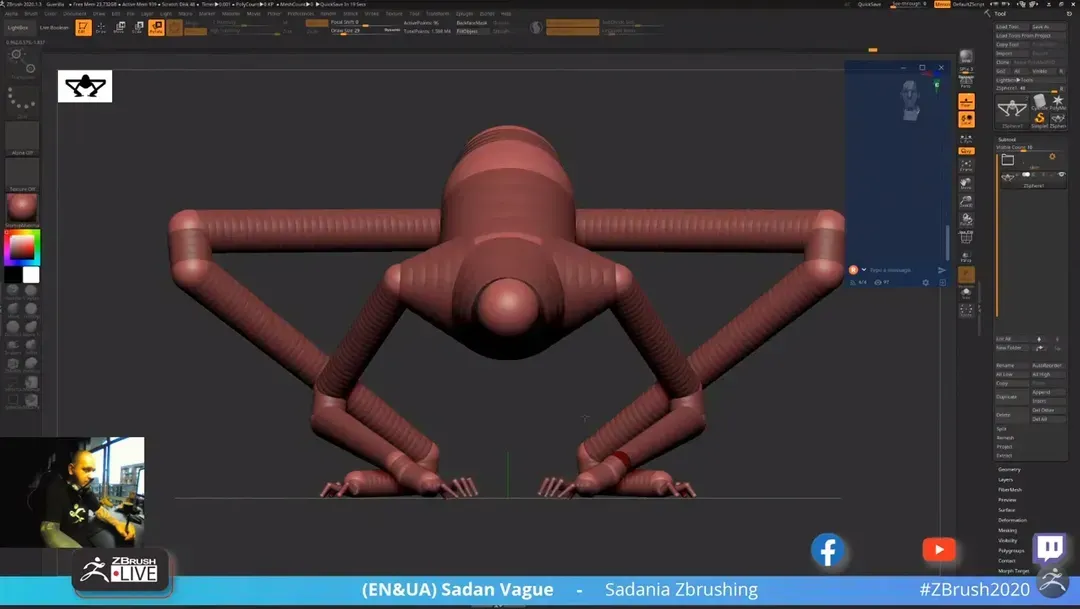Open the Preferences menu
The height and width of the screenshot is (609, 1080).
click(300, 14)
